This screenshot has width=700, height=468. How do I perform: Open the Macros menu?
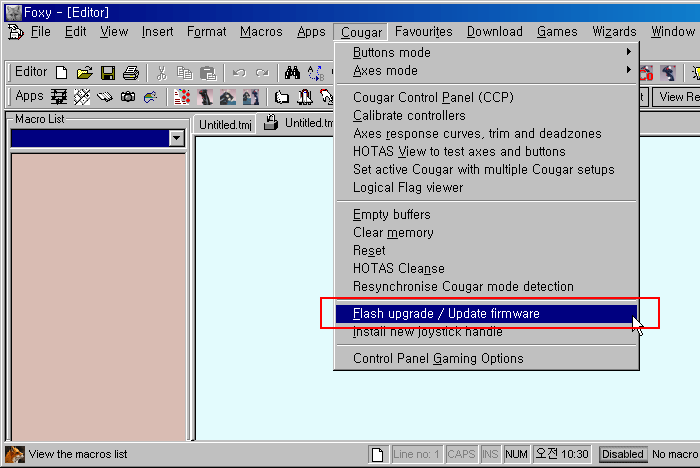261,32
